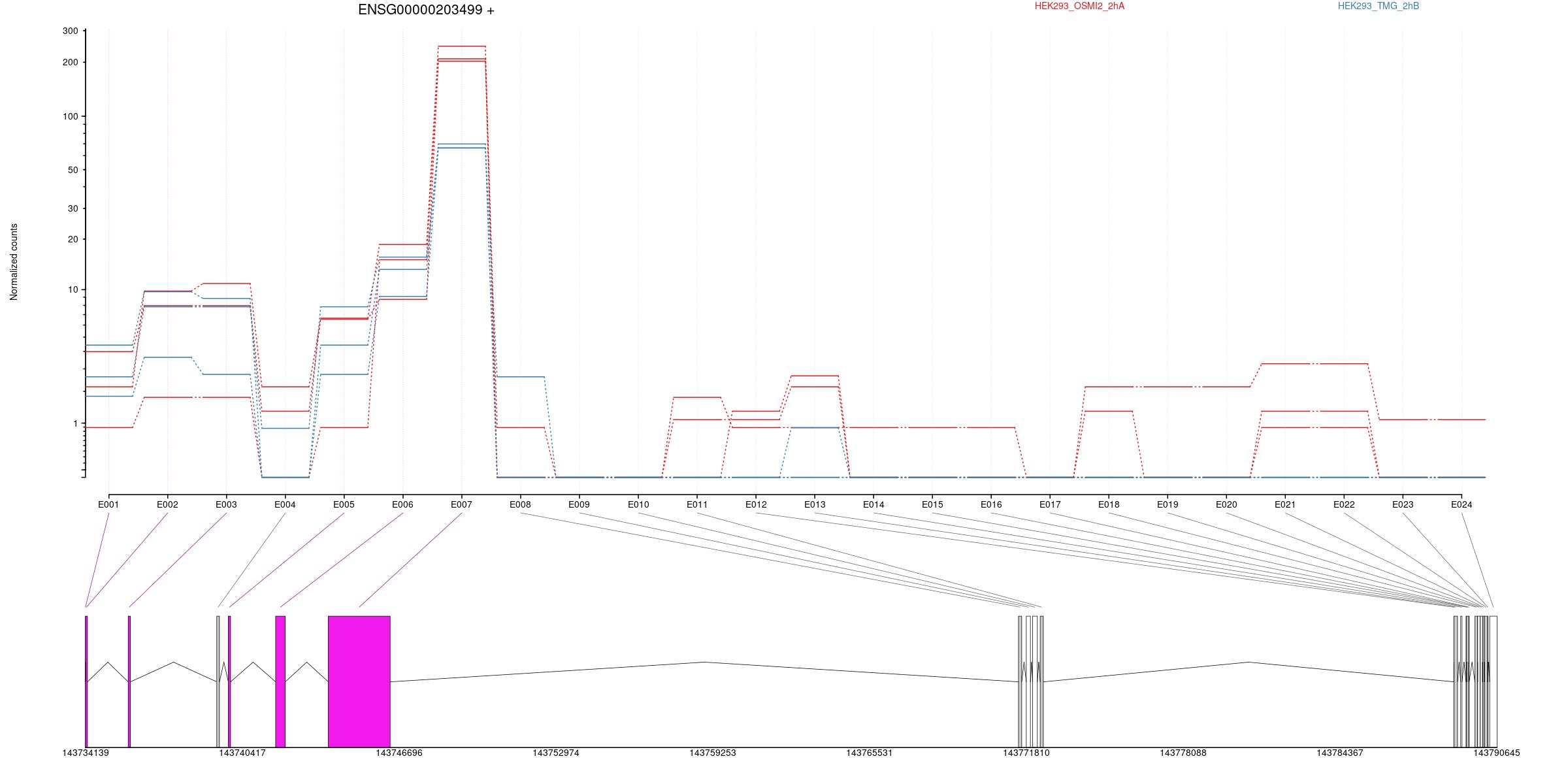Select the largest magenta exon block in gene model
This screenshot has width=1568, height=784.
point(359,681)
